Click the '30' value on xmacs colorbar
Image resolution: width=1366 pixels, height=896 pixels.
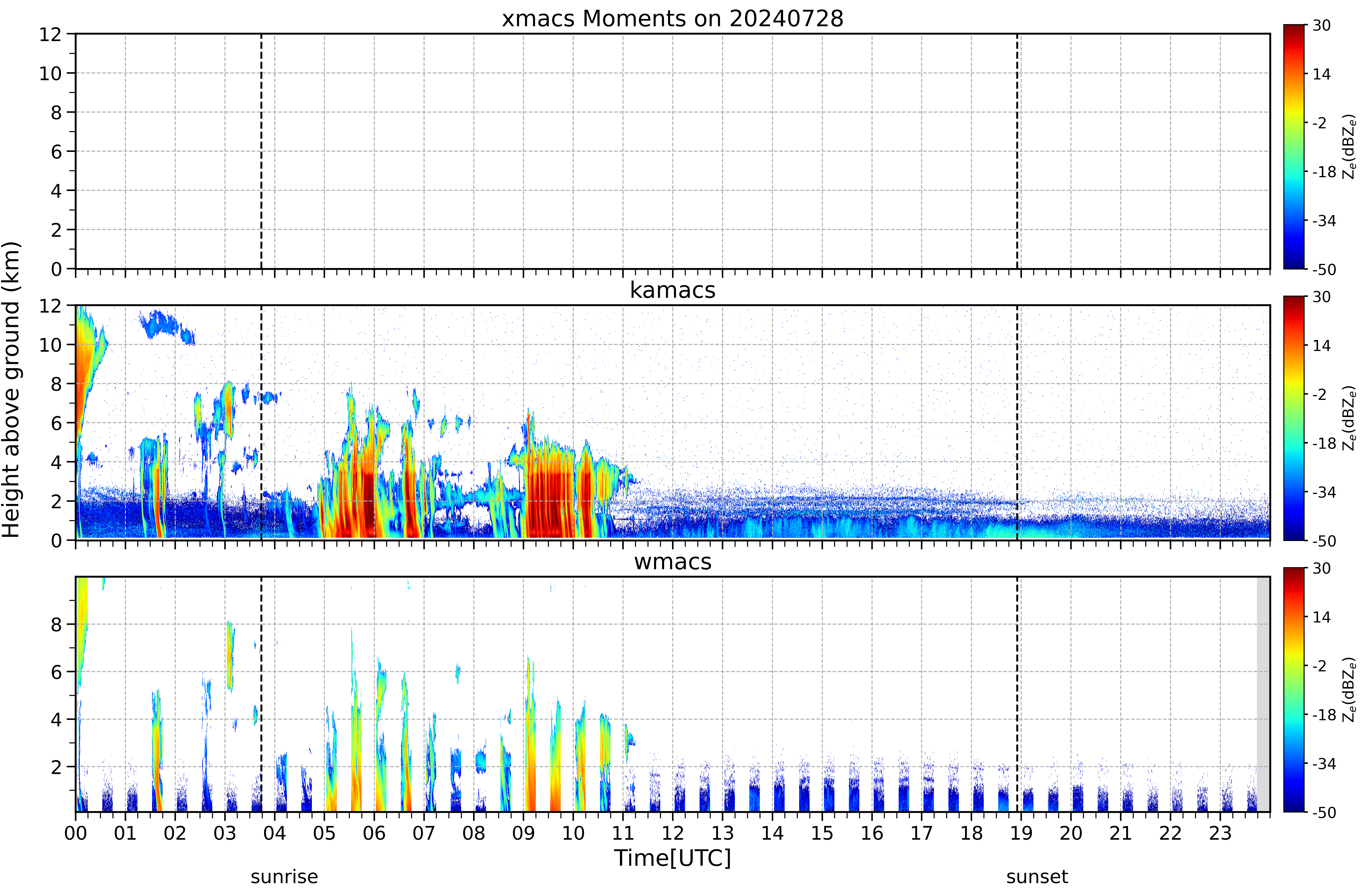click(x=1322, y=25)
